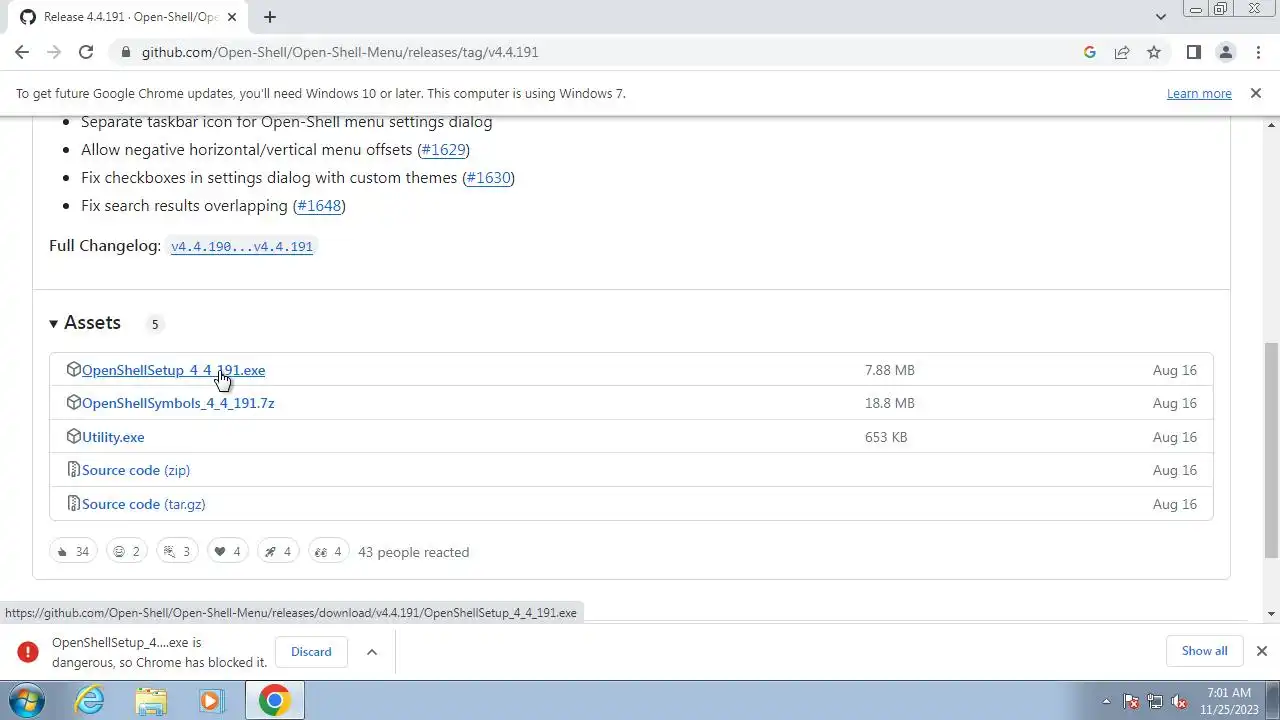Screen dimensions: 1280x720
Task: Open network tray icon
Action: pyautogui.click(x=1155, y=702)
